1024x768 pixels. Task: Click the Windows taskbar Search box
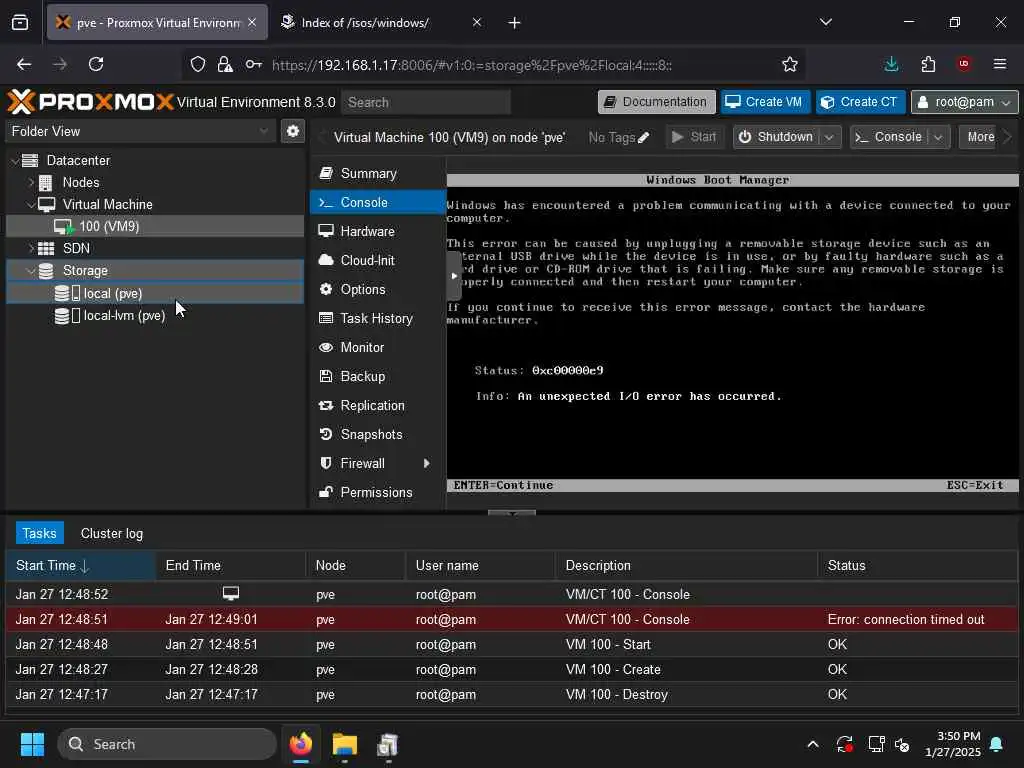point(167,744)
